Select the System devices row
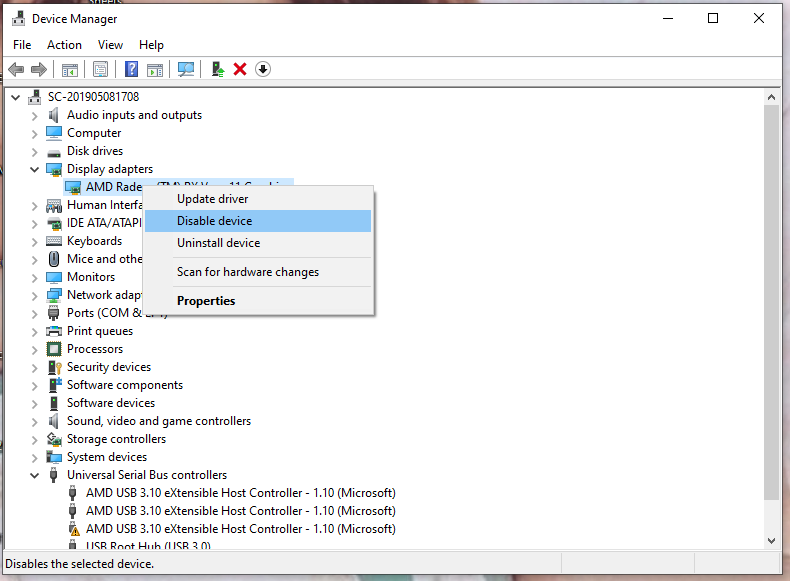Image resolution: width=790 pixels, height=581 pixels. (107, 457)
